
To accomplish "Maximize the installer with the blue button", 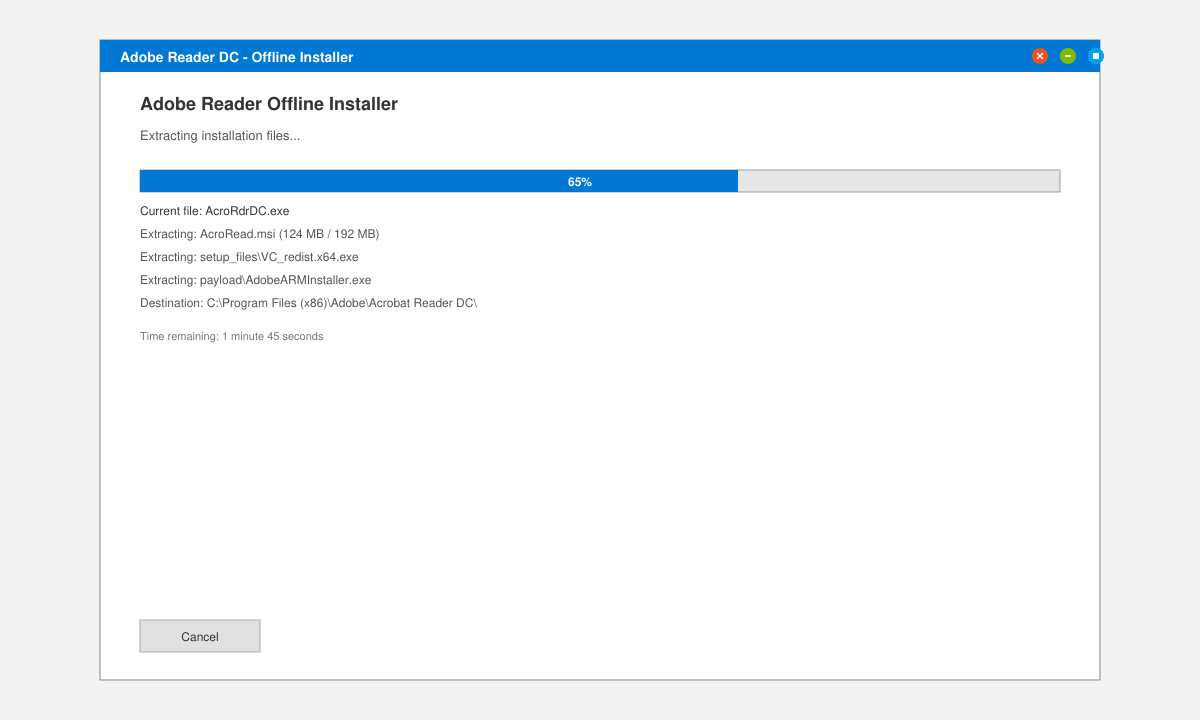I will pos(1096,56).
